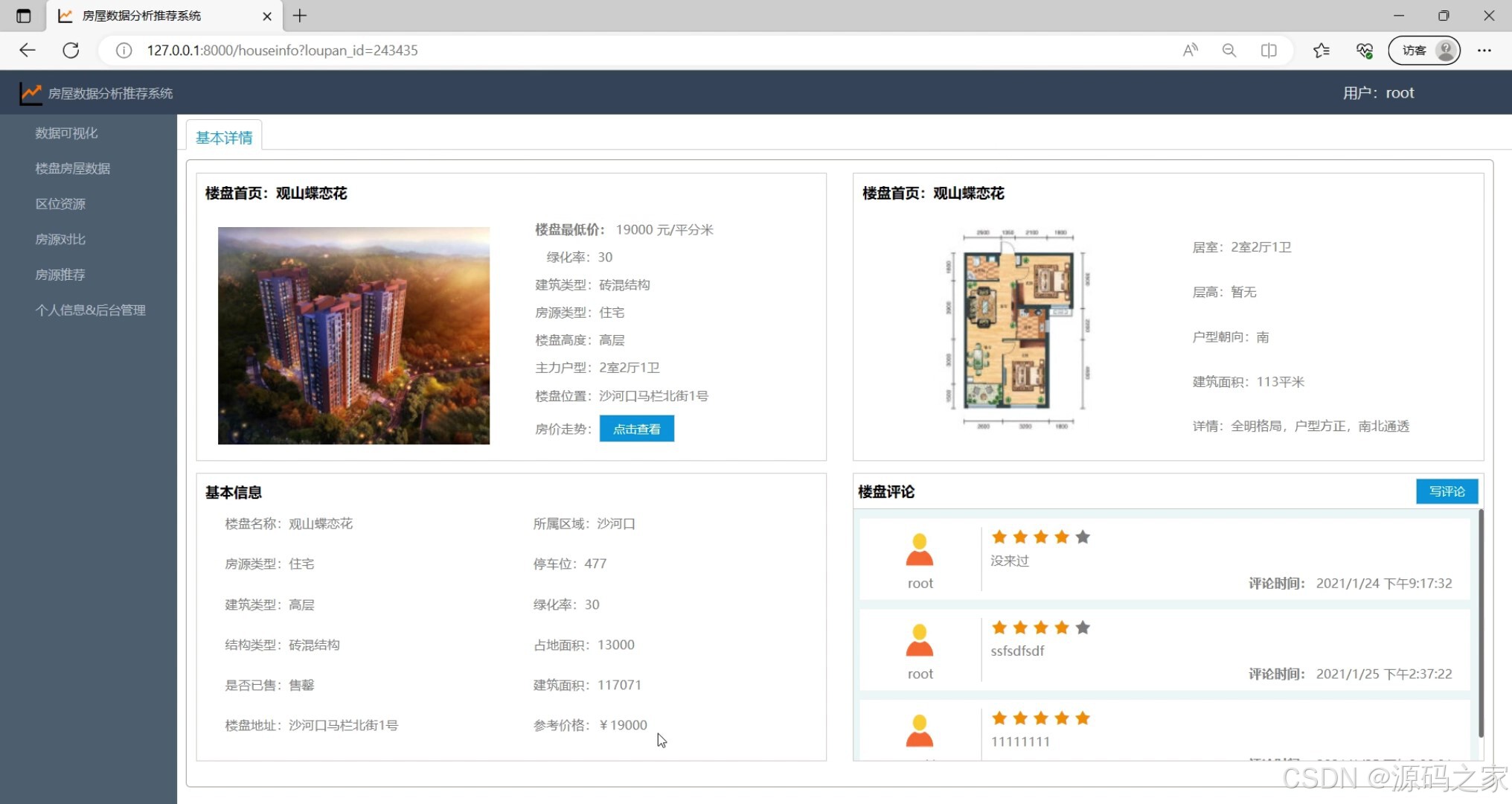Switch to the 基本详情 tab
1512x804 pixels.
[224, 138]
